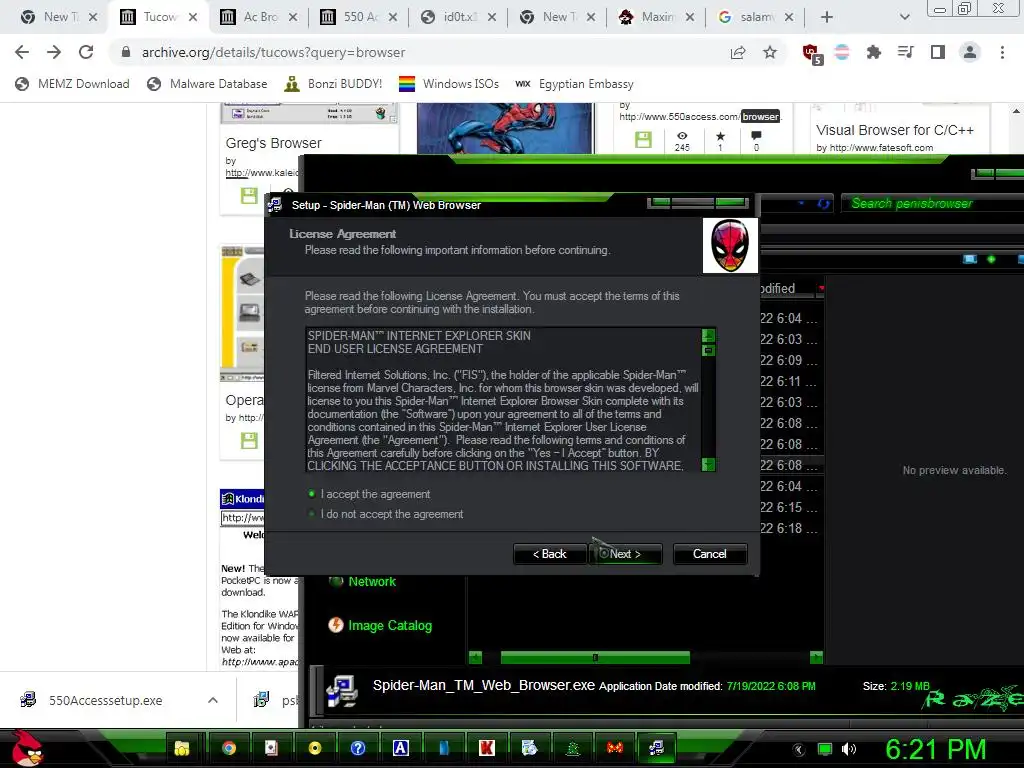The image size is (1024, 768).
Task: Open the red K taskbar app
Action: 487,748
